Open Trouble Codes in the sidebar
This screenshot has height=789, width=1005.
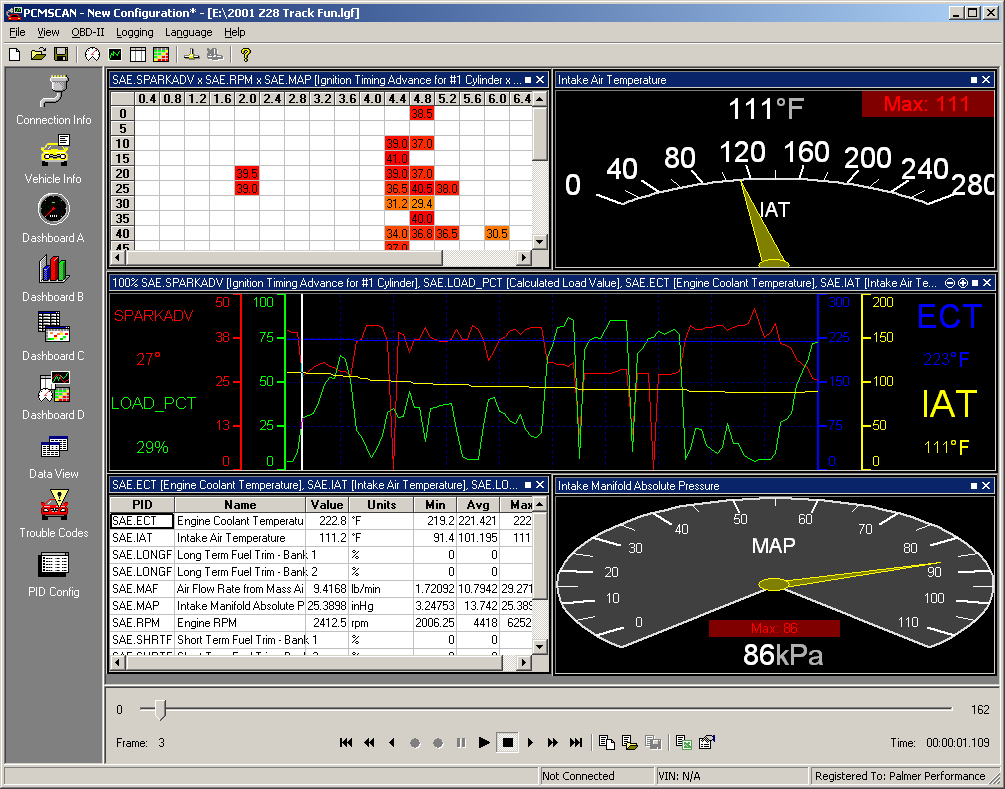click(x=54, y=513)
